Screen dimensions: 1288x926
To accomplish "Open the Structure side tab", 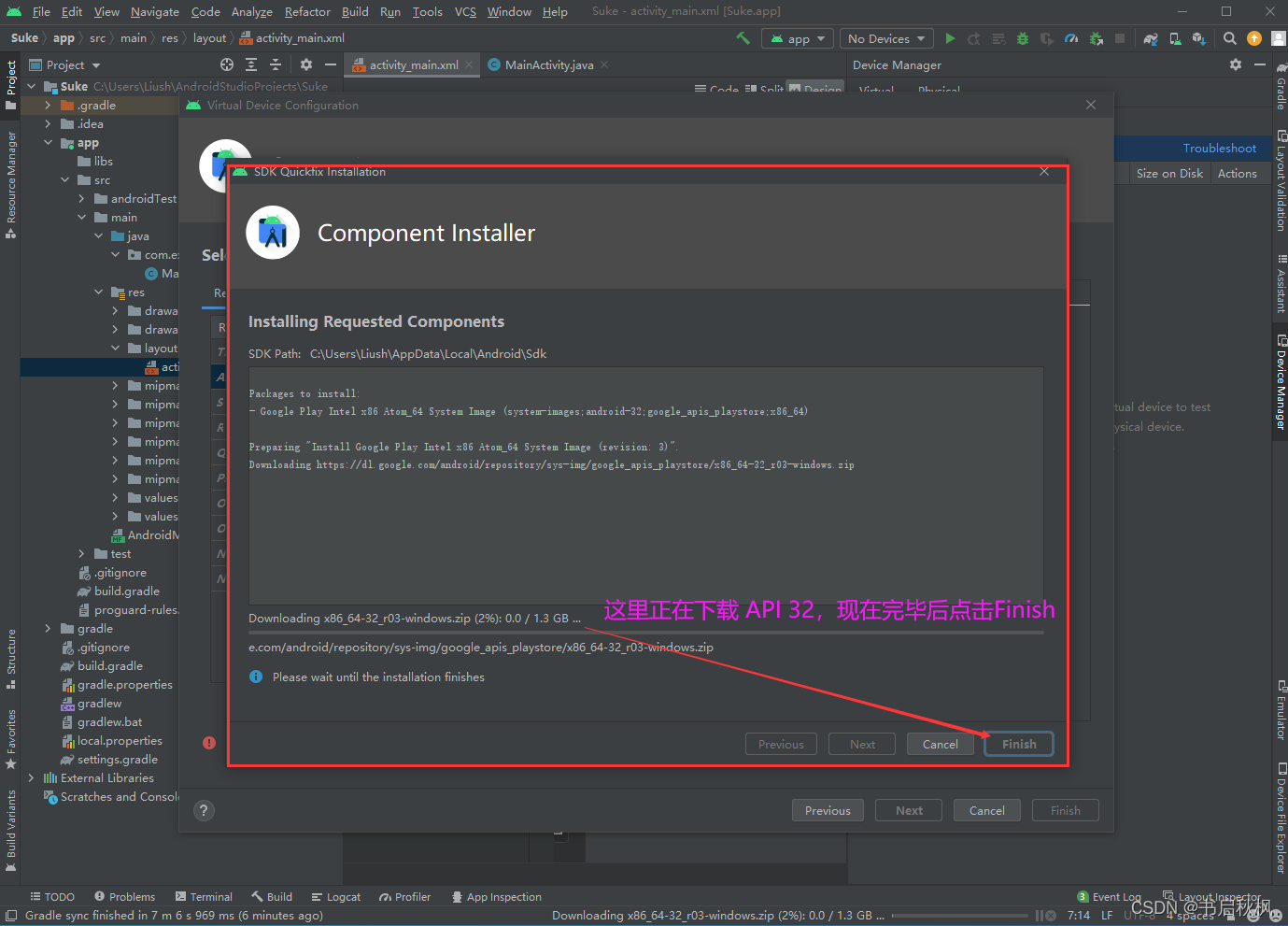I will [x=11, y=659].
